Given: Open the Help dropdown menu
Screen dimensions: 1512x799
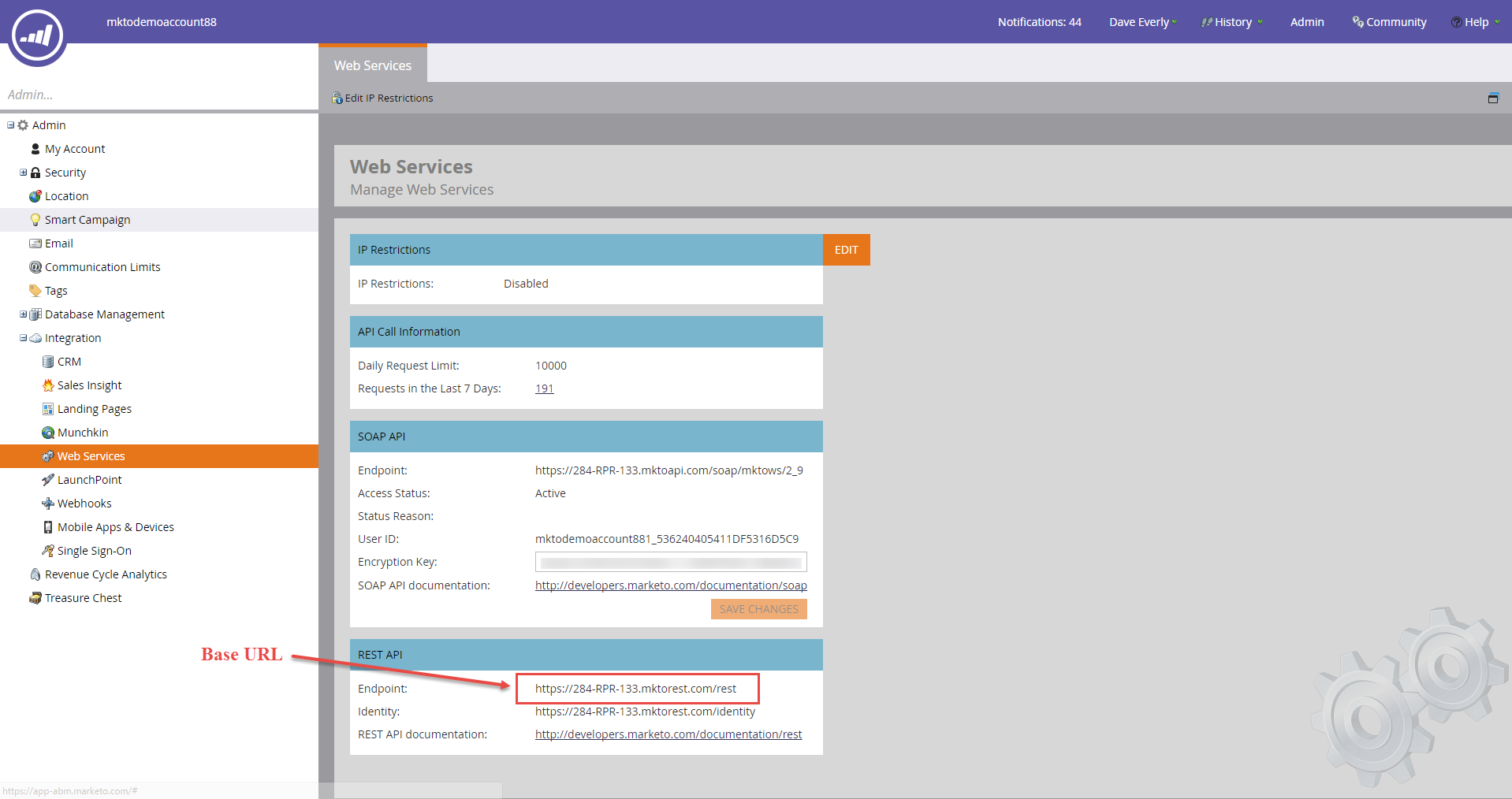Looking at the screenshot, I should (x=1476, y=22).
